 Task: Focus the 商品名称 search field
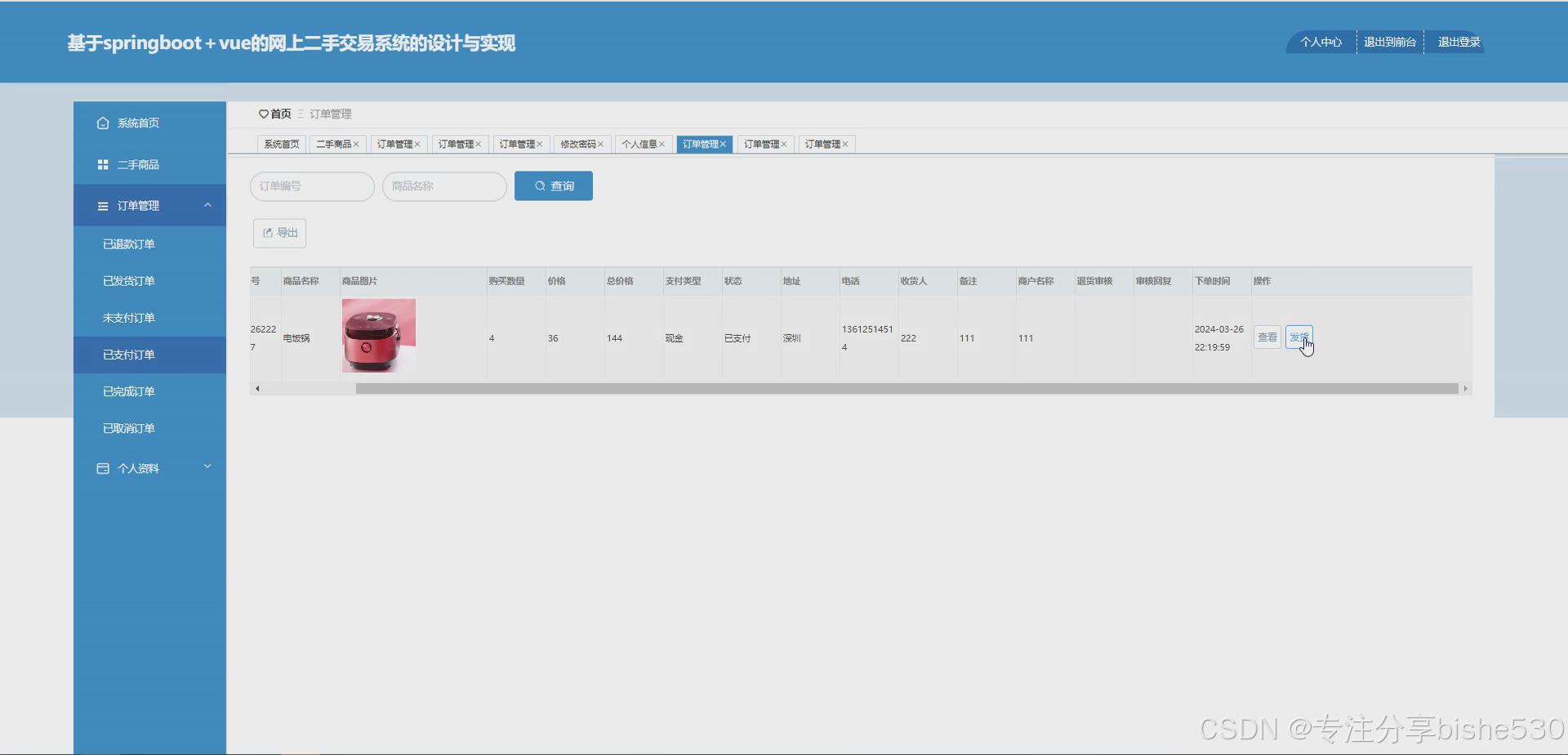pos(444,186)
